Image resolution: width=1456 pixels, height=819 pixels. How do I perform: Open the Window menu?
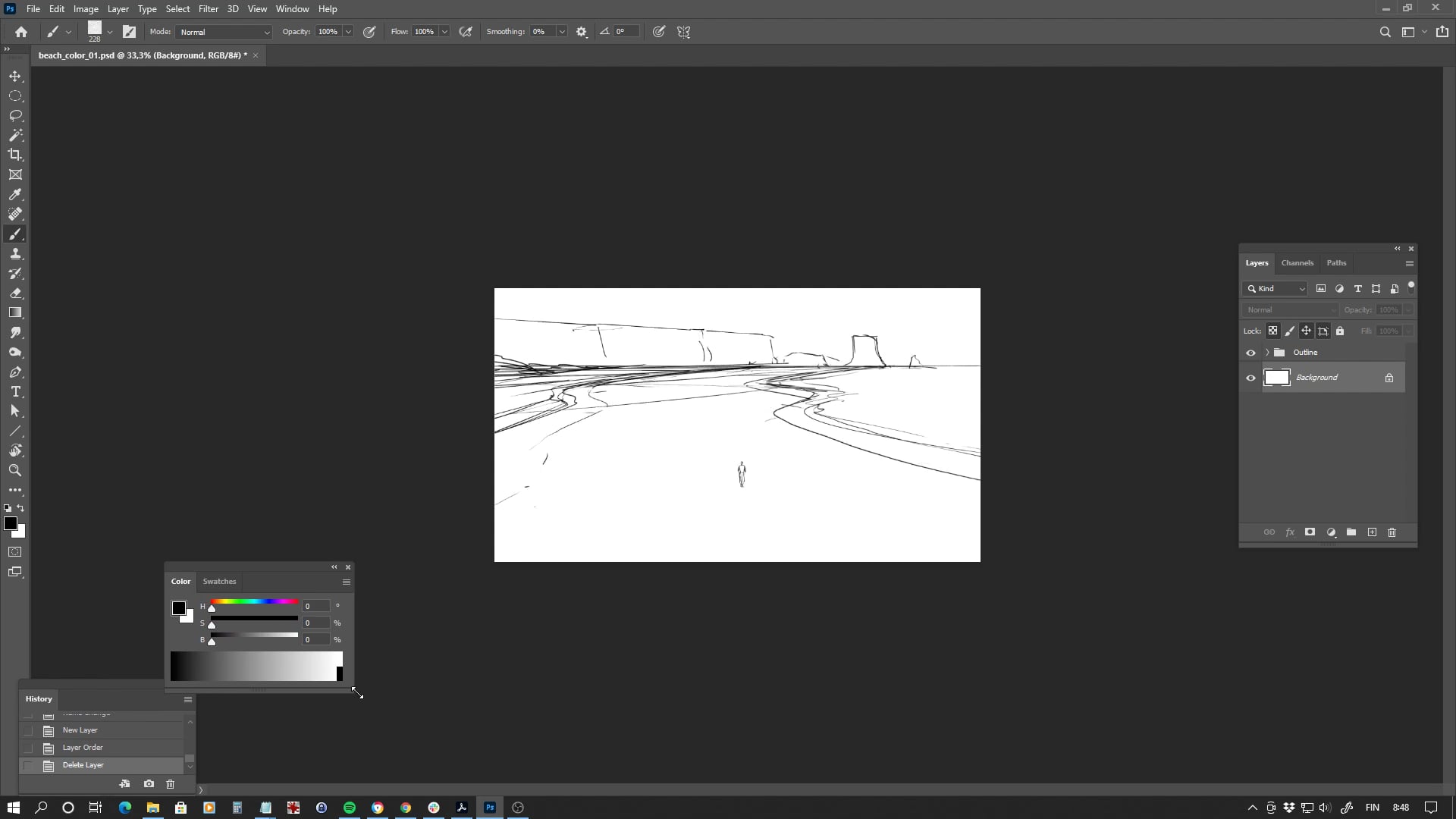(x=292, y=9)
